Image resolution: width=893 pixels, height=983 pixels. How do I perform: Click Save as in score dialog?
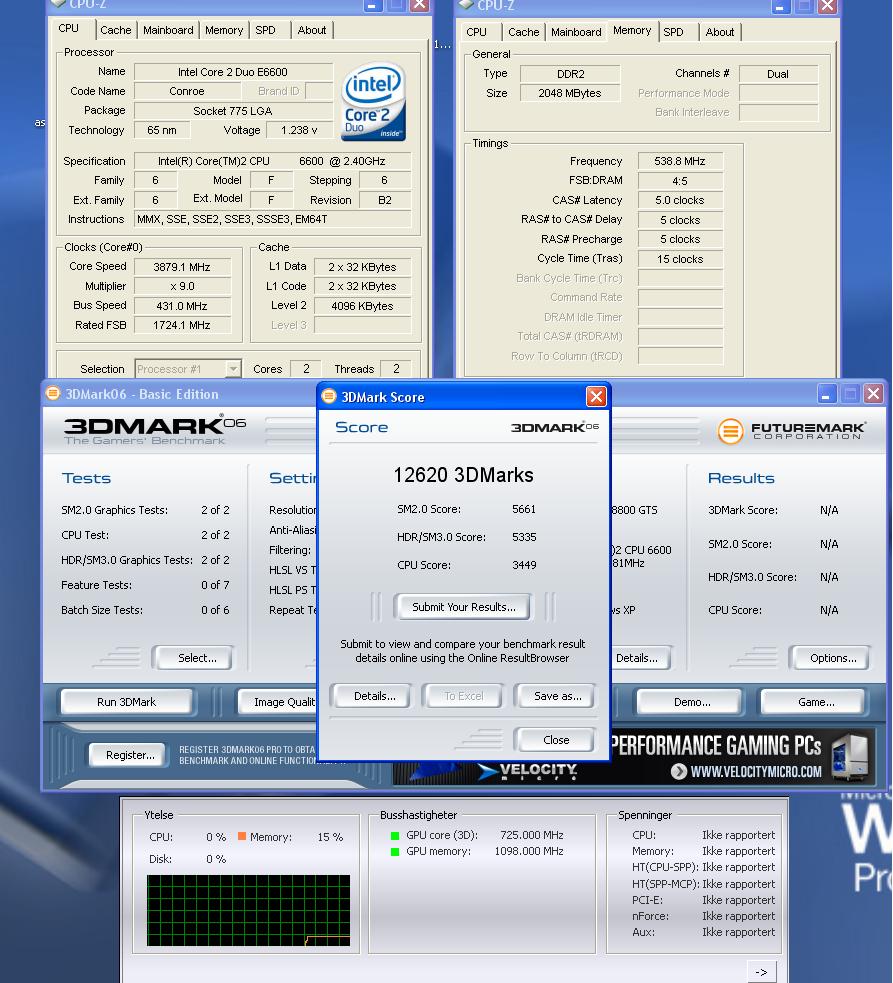[557, 696]
